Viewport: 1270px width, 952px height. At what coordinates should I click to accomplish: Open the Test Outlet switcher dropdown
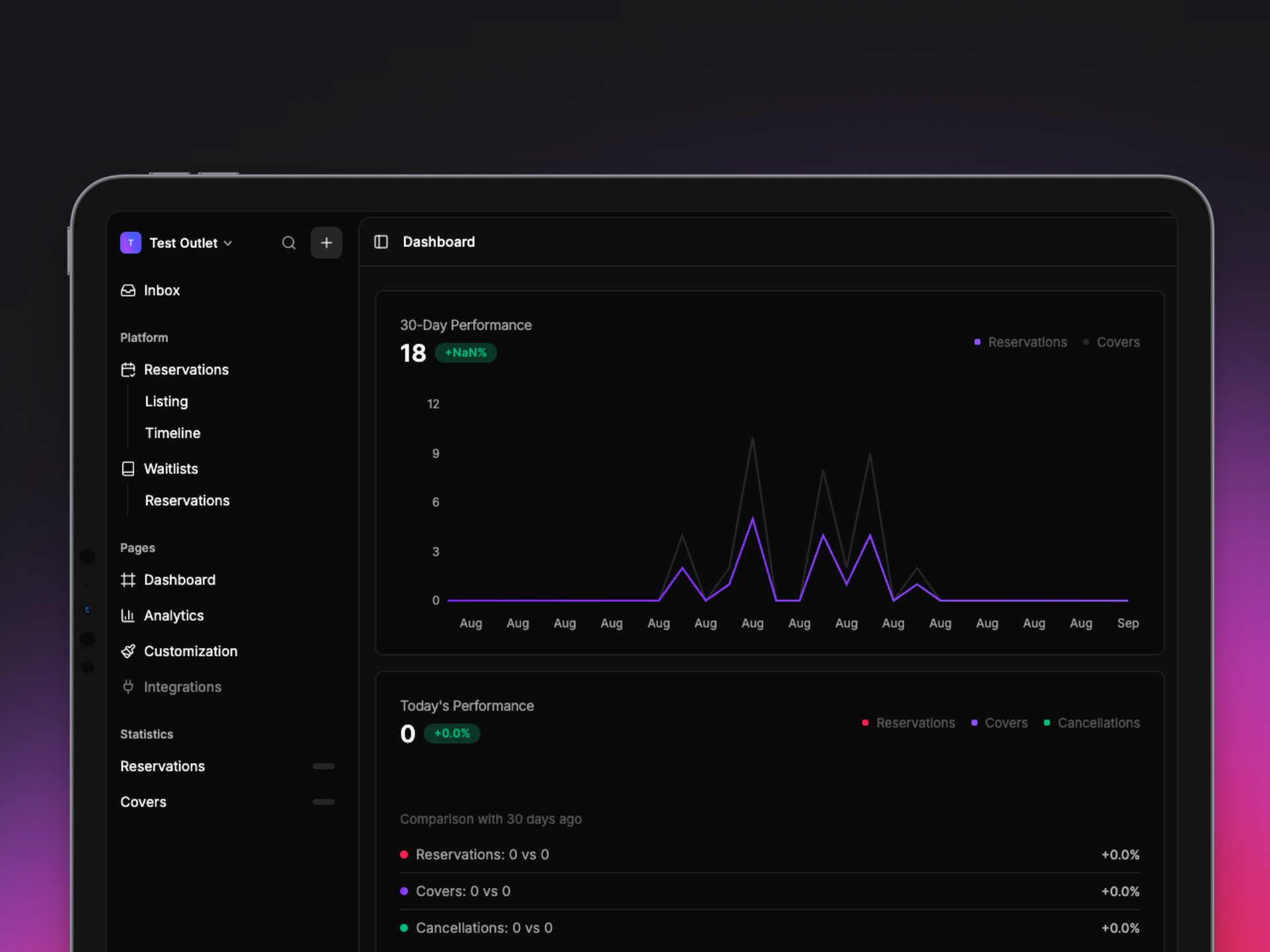[x=190, y=243]
